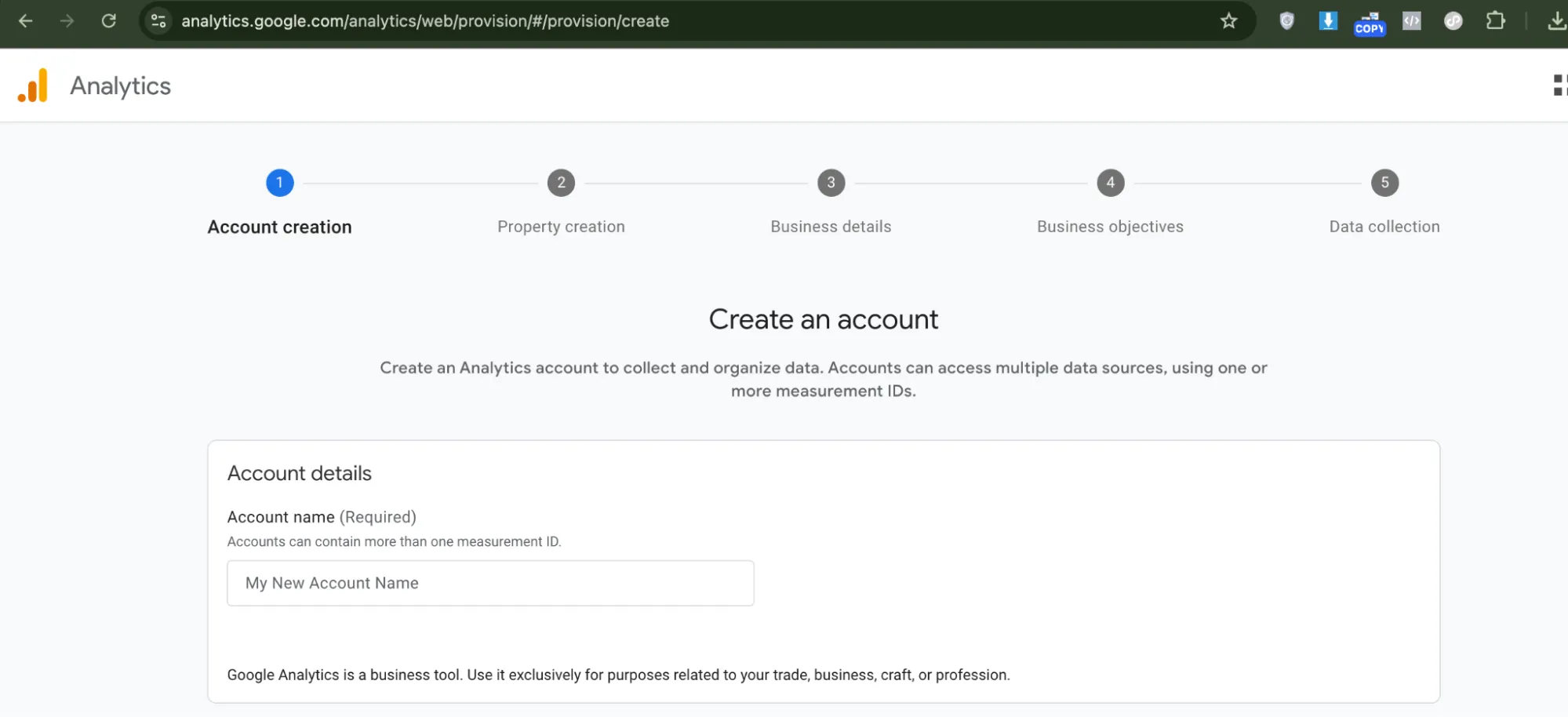Viewport: 1568px width, 717px height.
Task: Click the code brackets extension icon
Action: point(1411,21)
